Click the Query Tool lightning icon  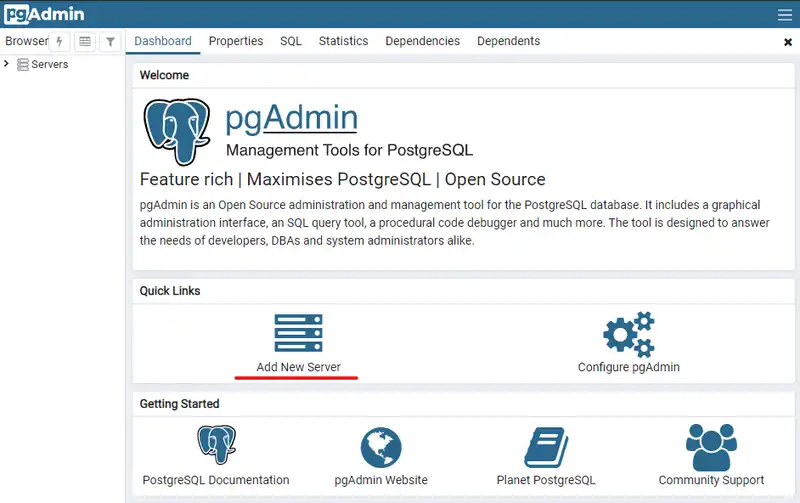pos(60,42)
